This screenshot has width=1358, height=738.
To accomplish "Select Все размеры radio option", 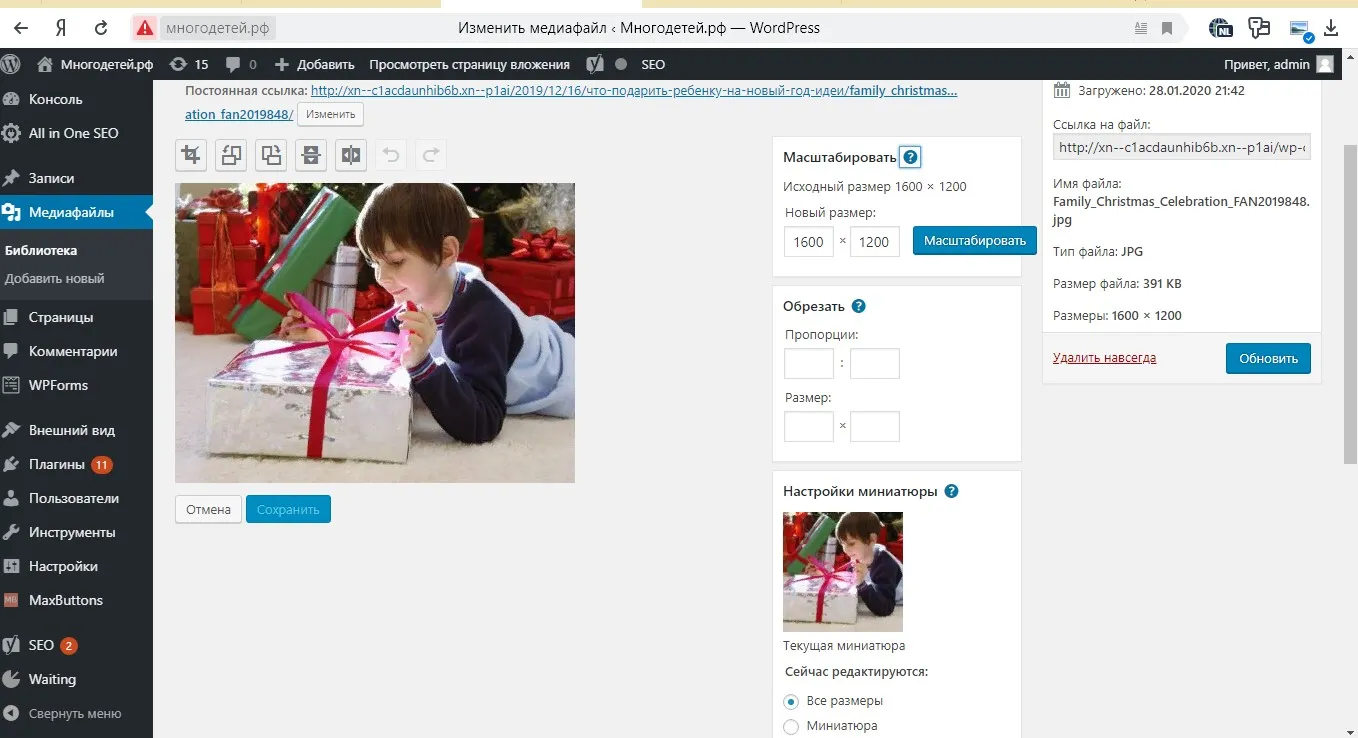I will 791,701.
